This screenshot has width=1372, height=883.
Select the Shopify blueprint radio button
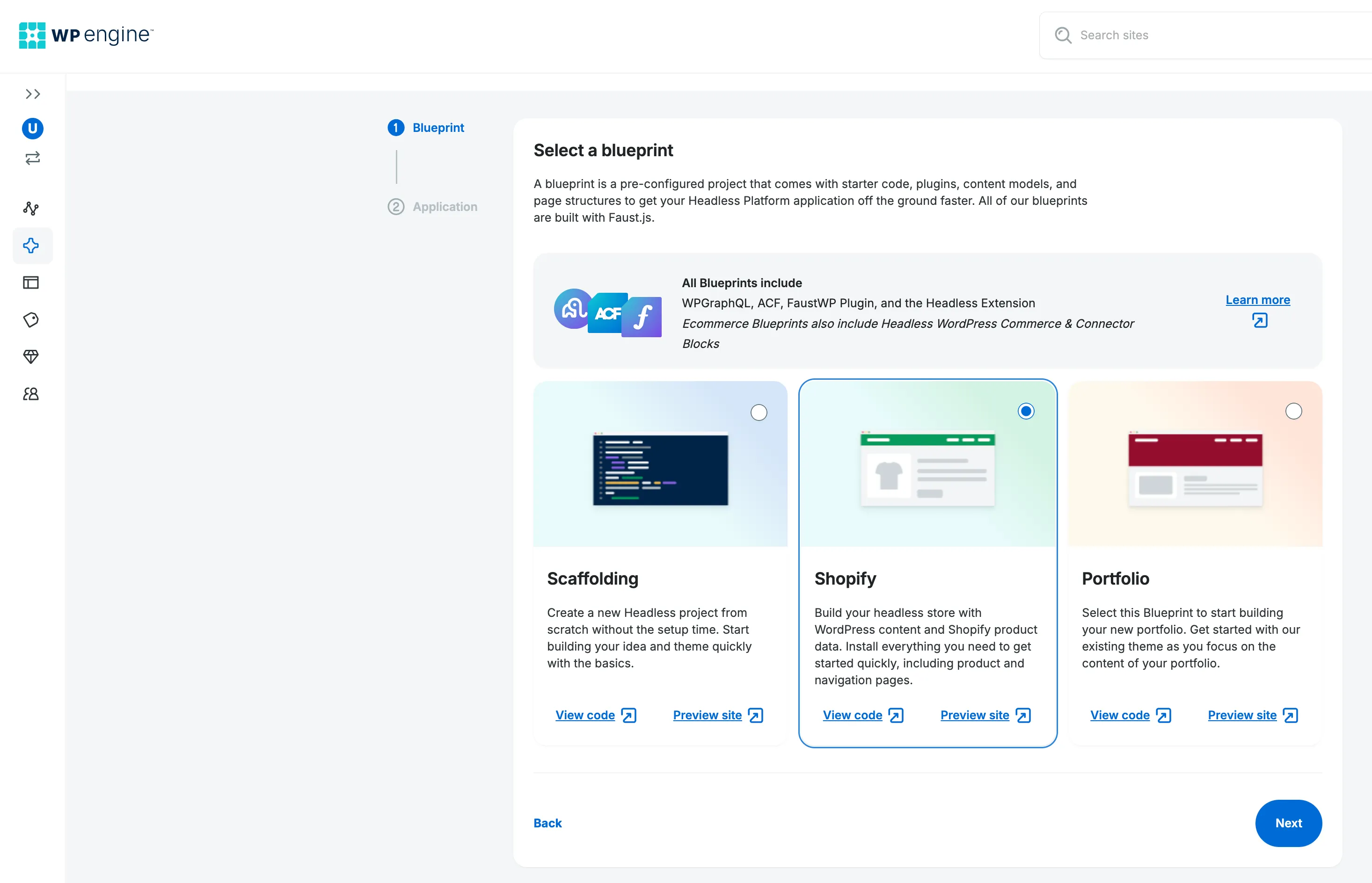(1026, 411)
